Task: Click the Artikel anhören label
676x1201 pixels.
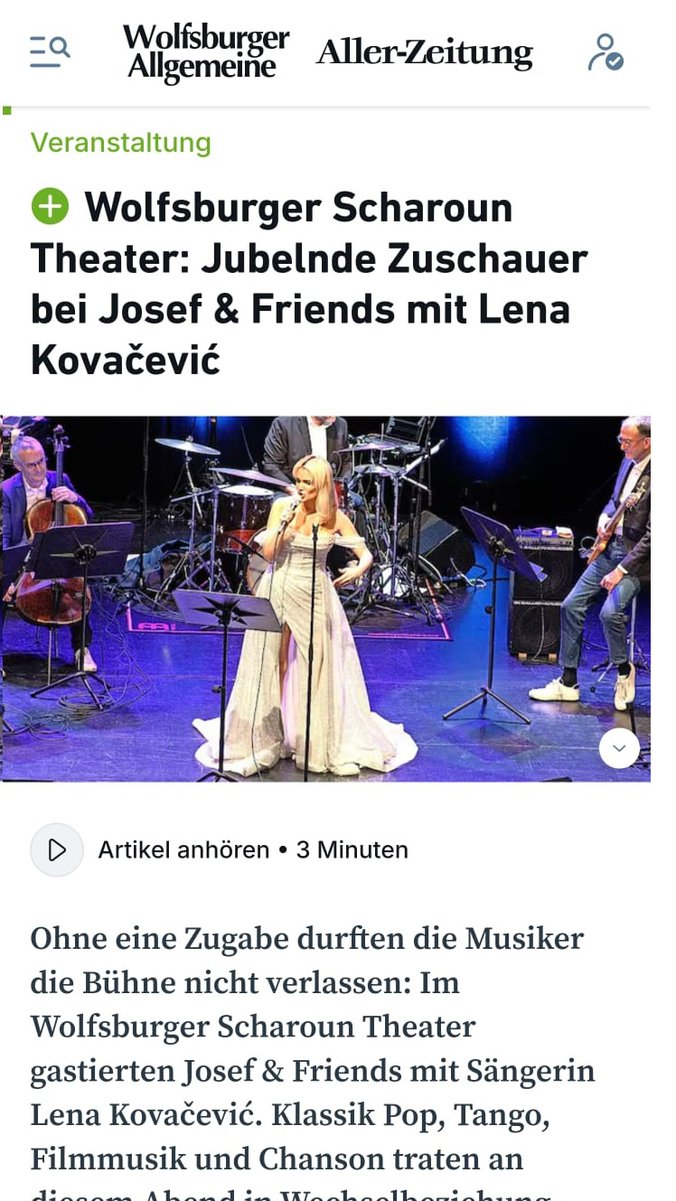Action: [x=184, y=850]
